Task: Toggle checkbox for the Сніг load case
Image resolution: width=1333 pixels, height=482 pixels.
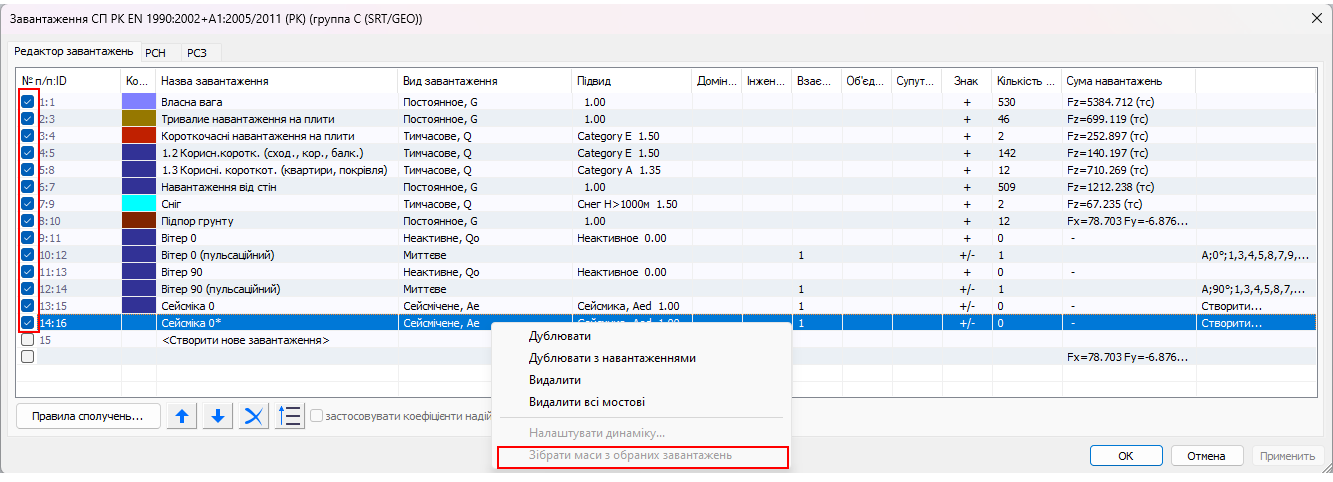Action: coord(28,204)
